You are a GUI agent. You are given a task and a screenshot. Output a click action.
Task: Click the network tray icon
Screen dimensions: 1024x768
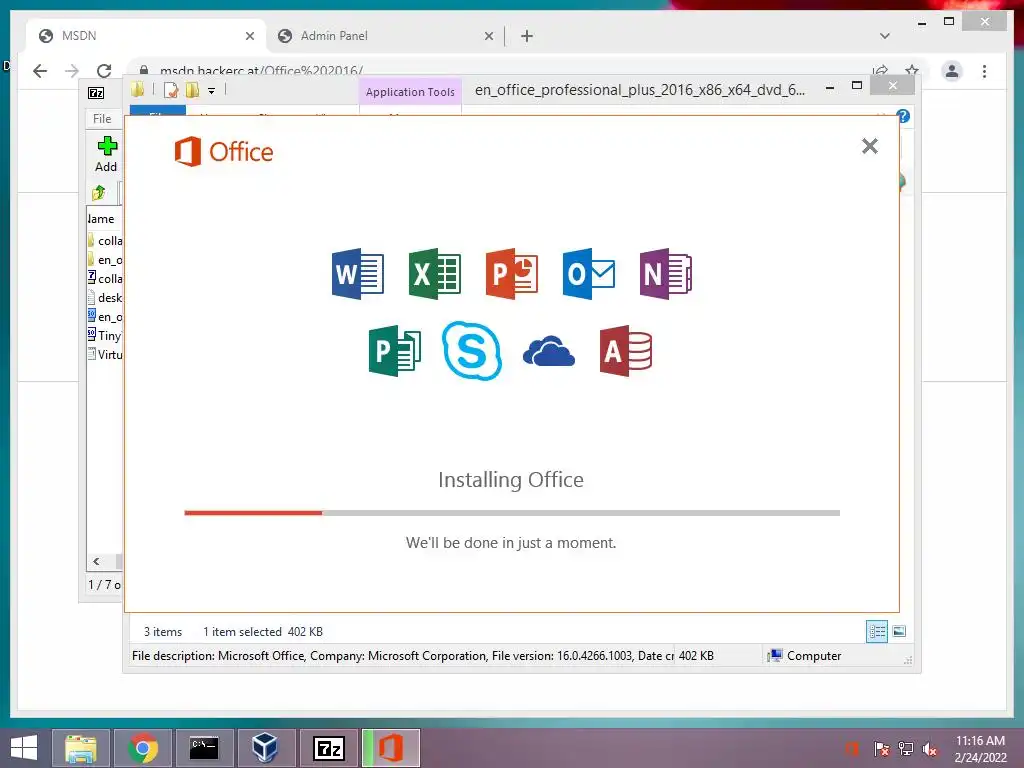click(906, 748)
